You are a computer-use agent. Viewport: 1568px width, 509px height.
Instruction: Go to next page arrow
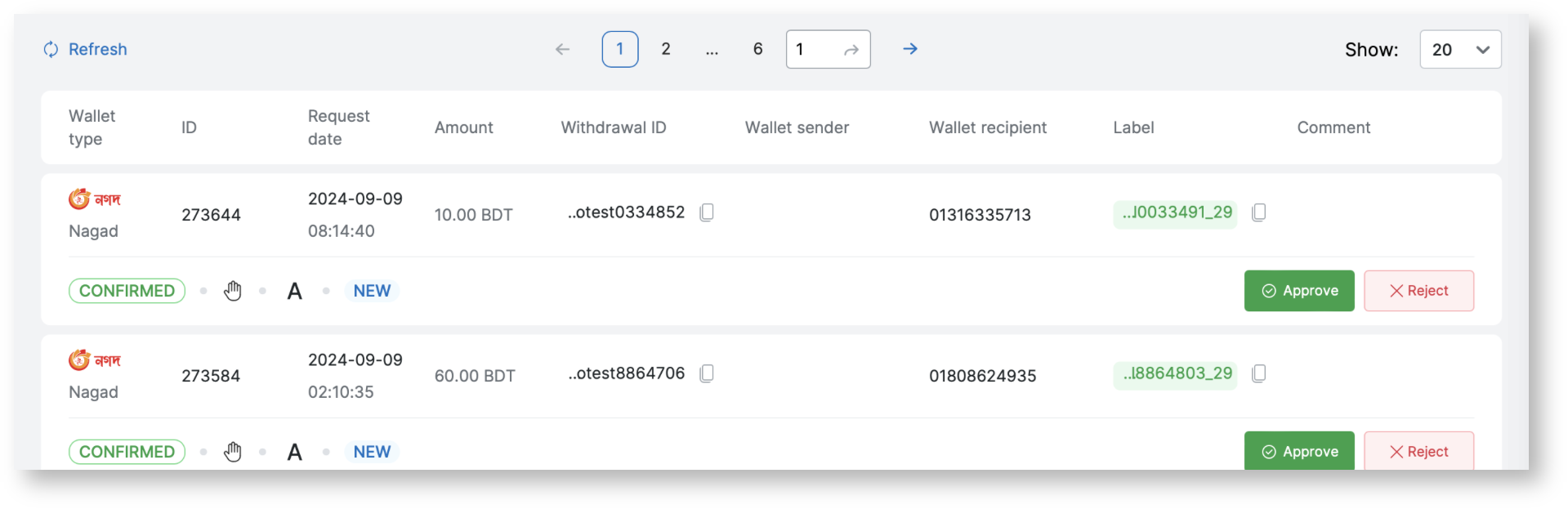click(x=909, y=49)
